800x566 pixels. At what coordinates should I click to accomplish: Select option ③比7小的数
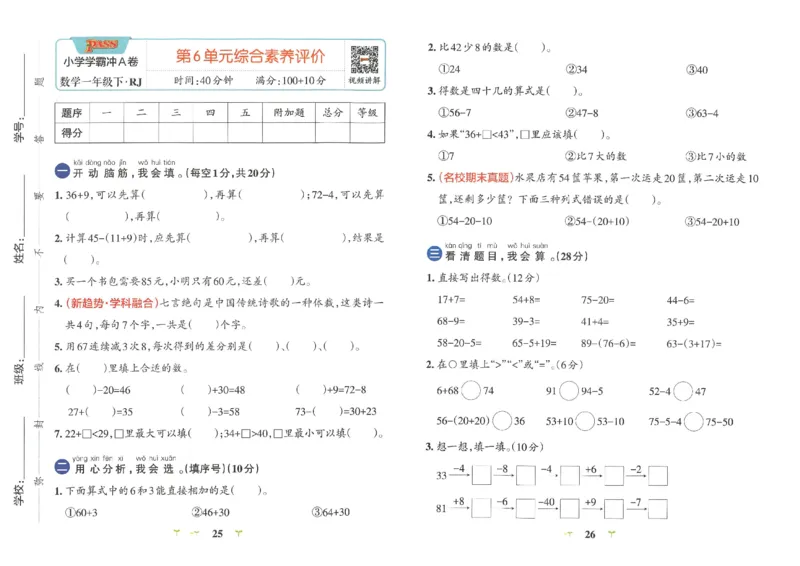pos(716,156)
